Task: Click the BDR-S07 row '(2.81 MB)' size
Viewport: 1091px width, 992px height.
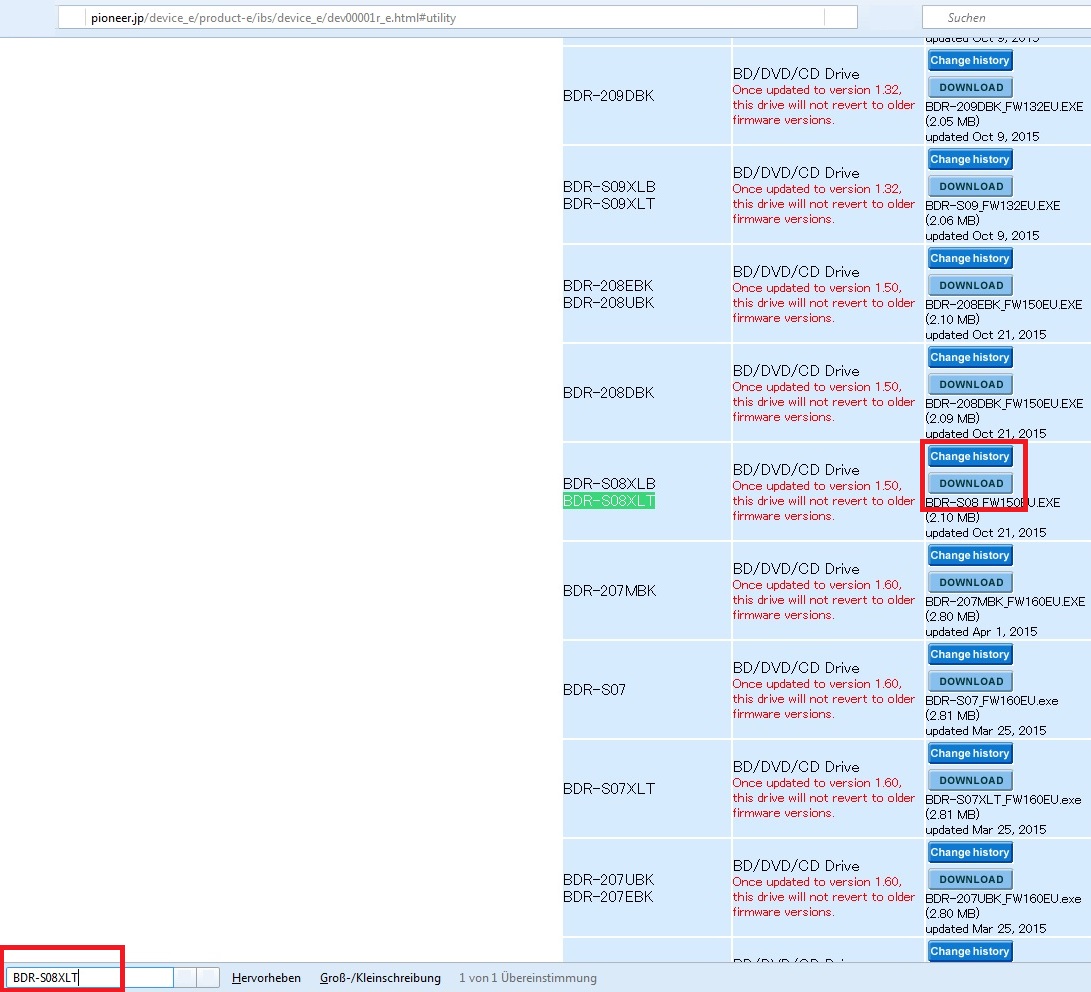Action: pos(952,716)
